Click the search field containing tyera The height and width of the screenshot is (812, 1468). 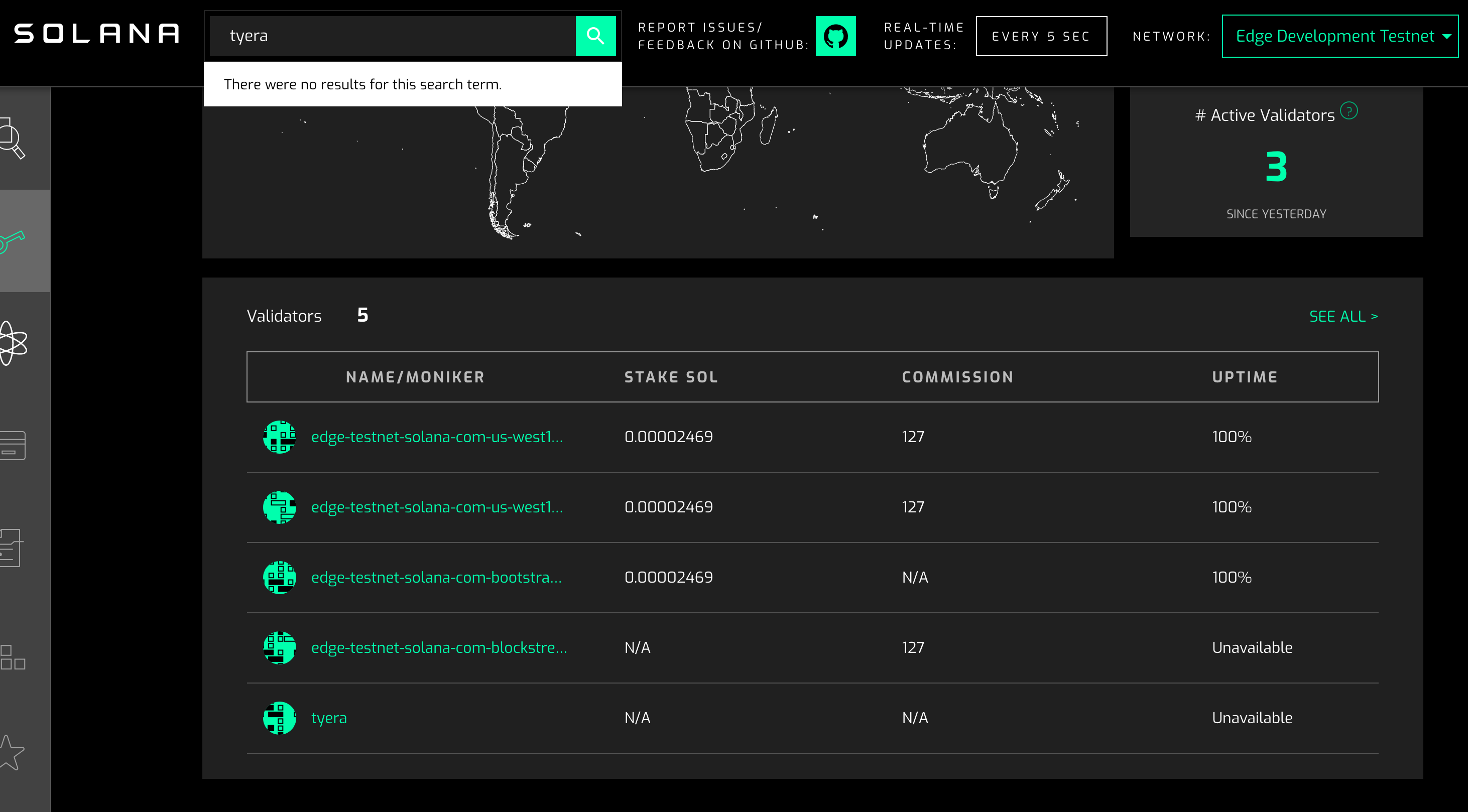(x=392, y=36)
